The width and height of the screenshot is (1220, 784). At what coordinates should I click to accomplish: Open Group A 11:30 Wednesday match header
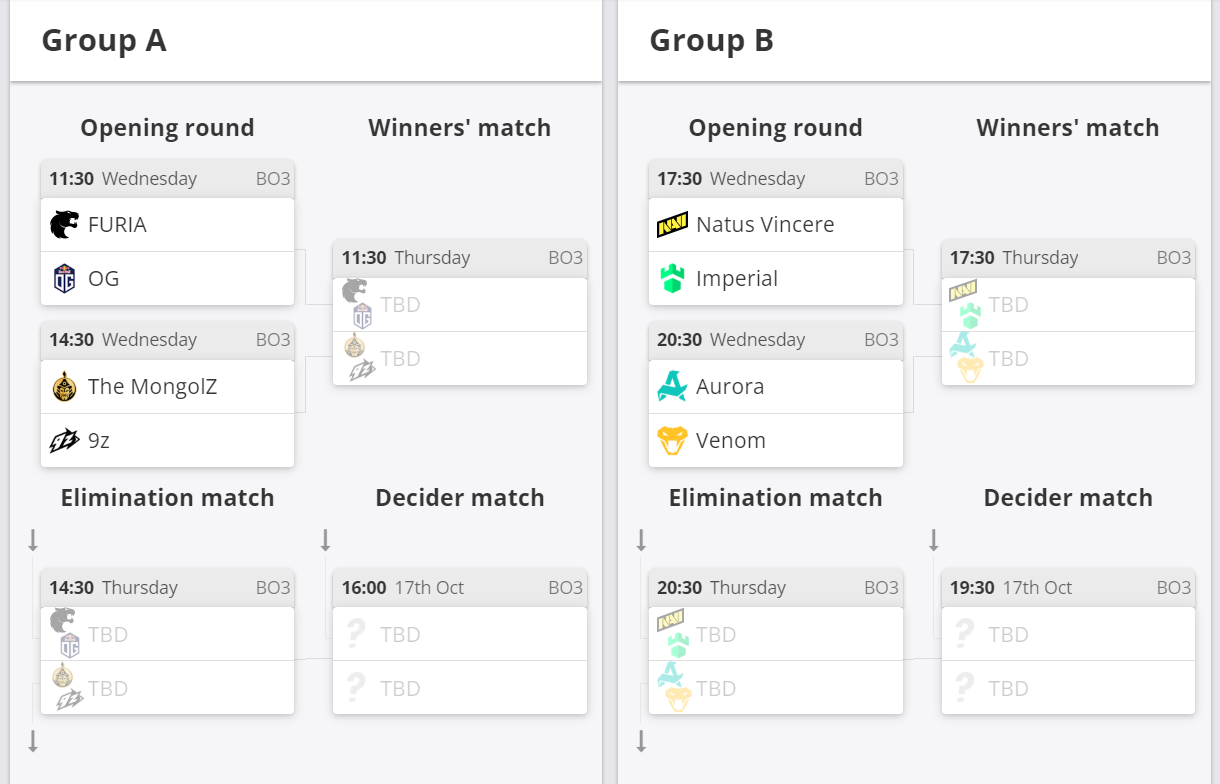pos(168,179)
